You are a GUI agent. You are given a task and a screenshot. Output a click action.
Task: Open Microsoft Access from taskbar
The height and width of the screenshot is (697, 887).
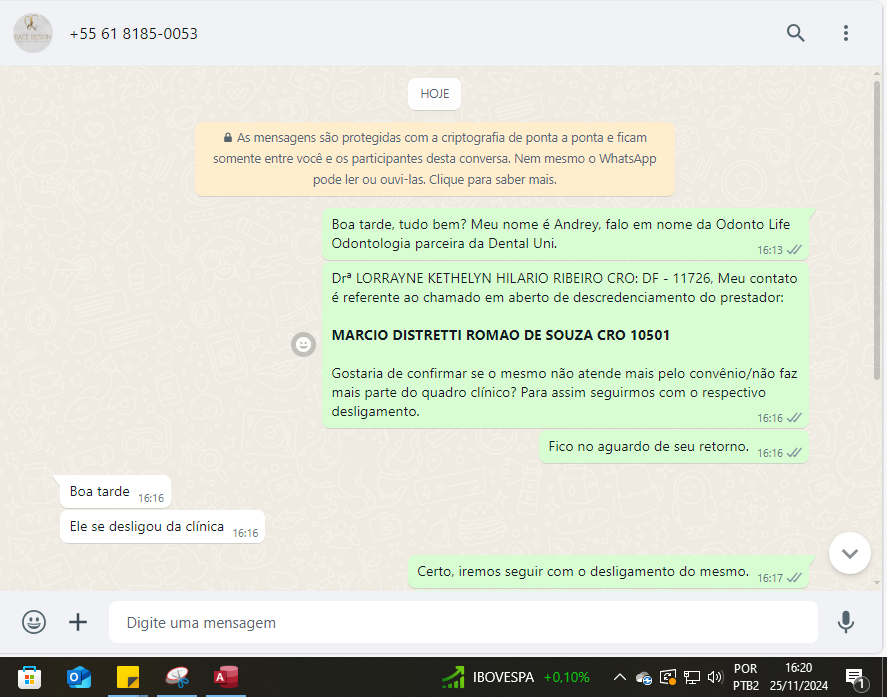(226, 677)
